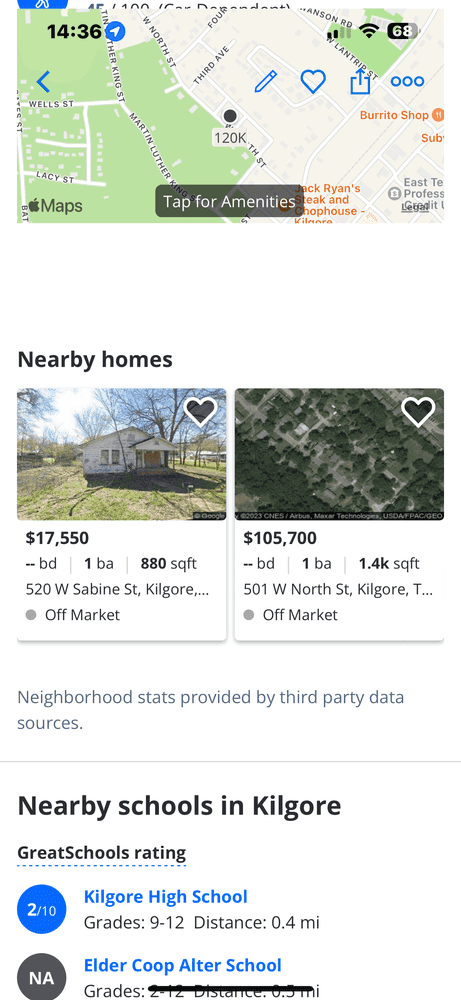This screenshot has width=461, height=1000.
Task: Open the Kilgore High School link
Action: click(166, 897)
